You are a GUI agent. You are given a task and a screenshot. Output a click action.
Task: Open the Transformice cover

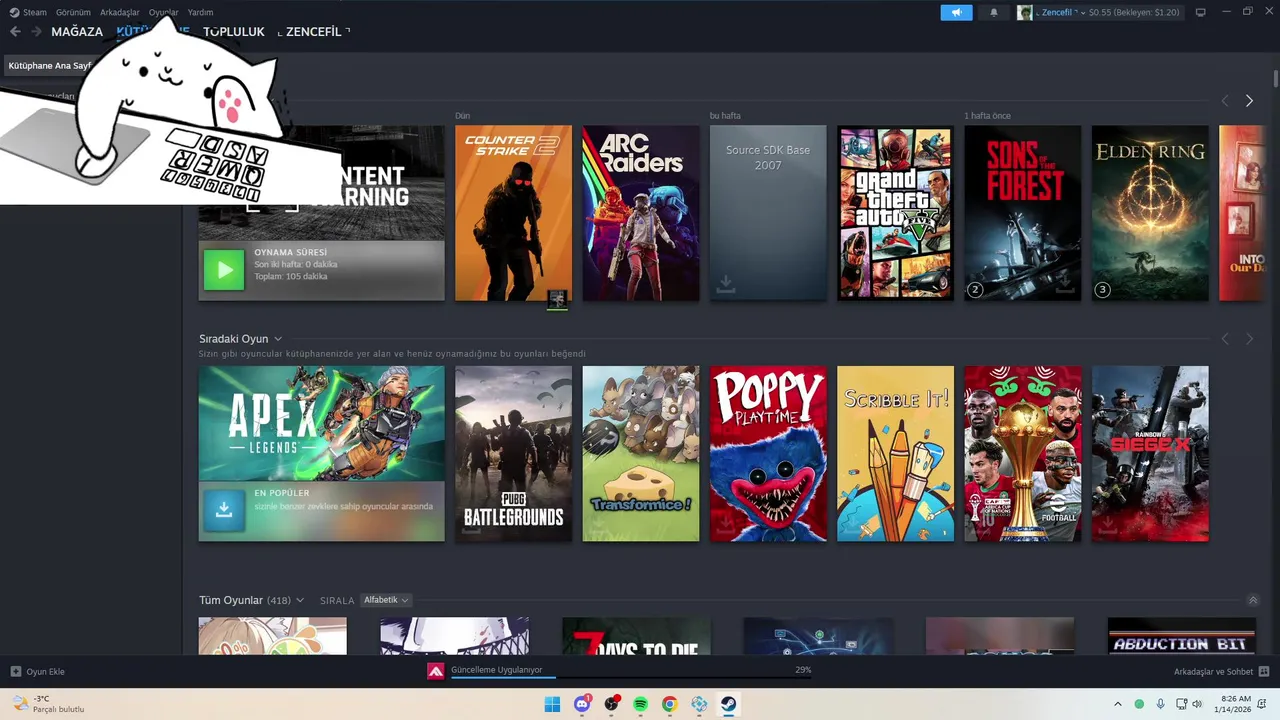(x=641, y=454)
